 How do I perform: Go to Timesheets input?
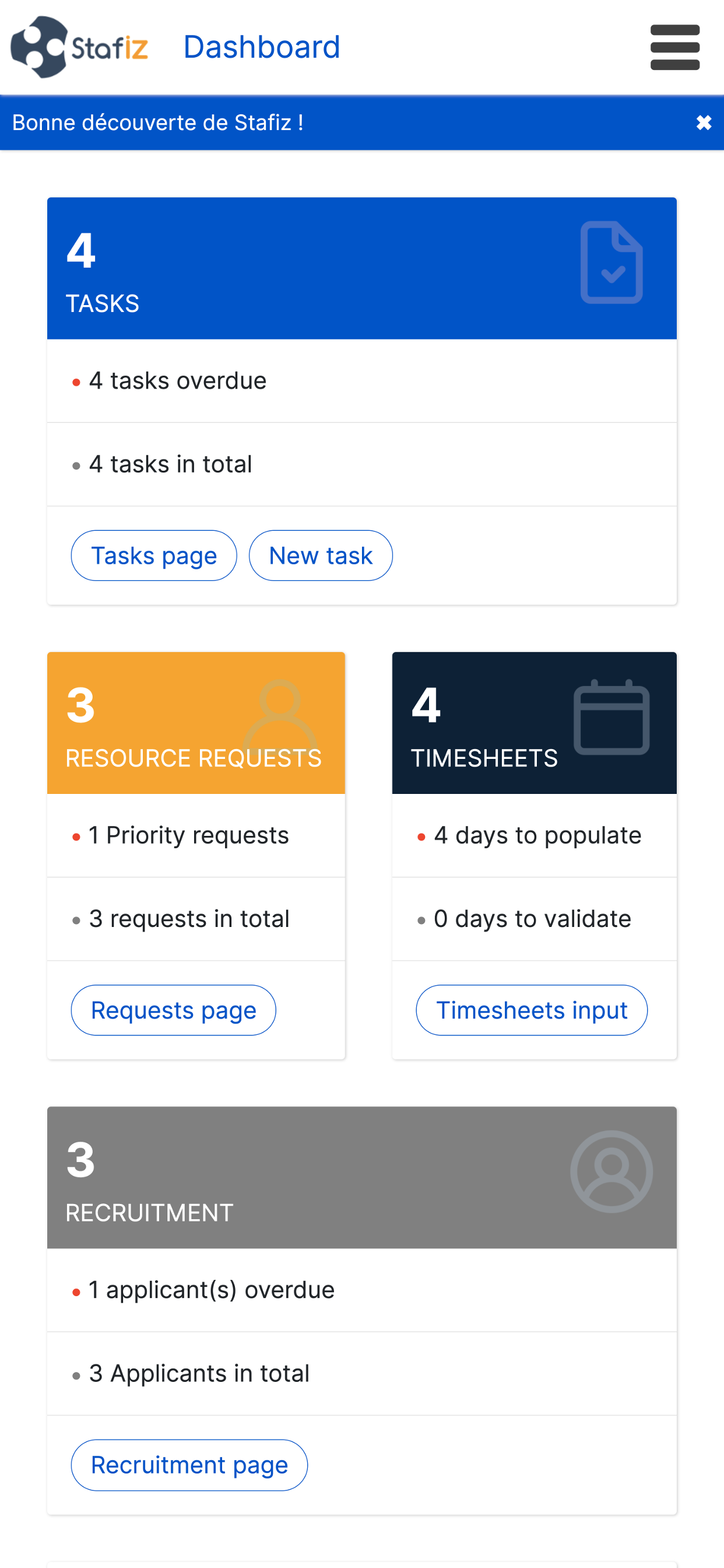coord(532,1010)
